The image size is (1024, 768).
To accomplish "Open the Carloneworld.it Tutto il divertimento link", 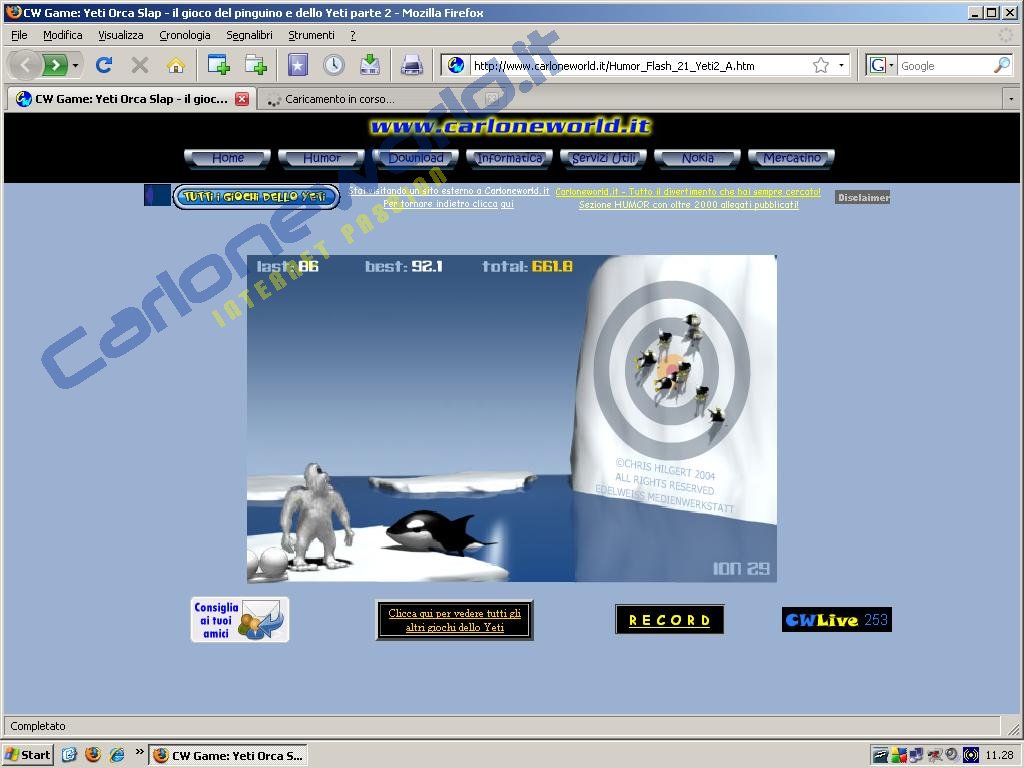I will click(x=688, y=192).
